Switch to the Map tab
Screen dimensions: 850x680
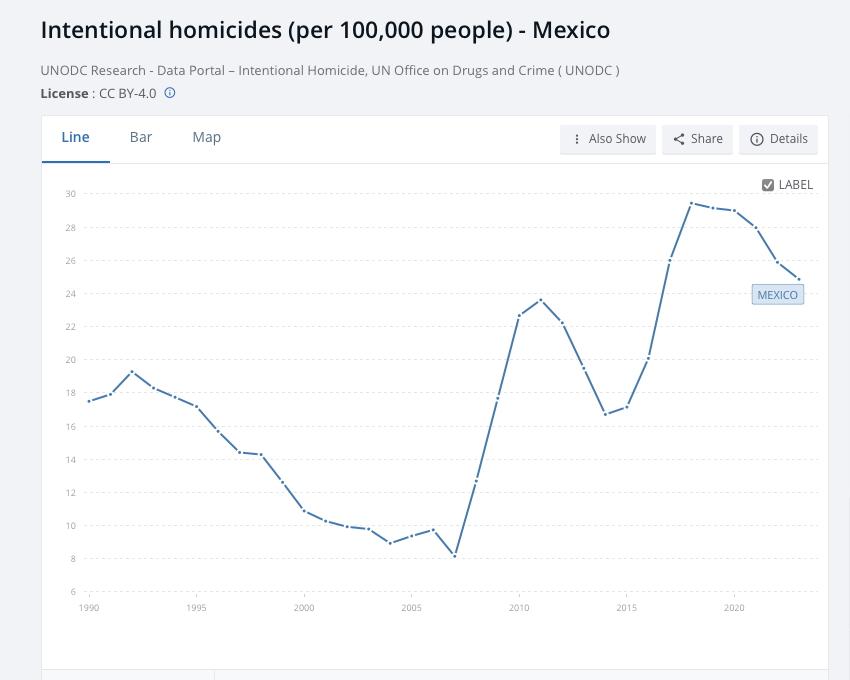(206, 137)
